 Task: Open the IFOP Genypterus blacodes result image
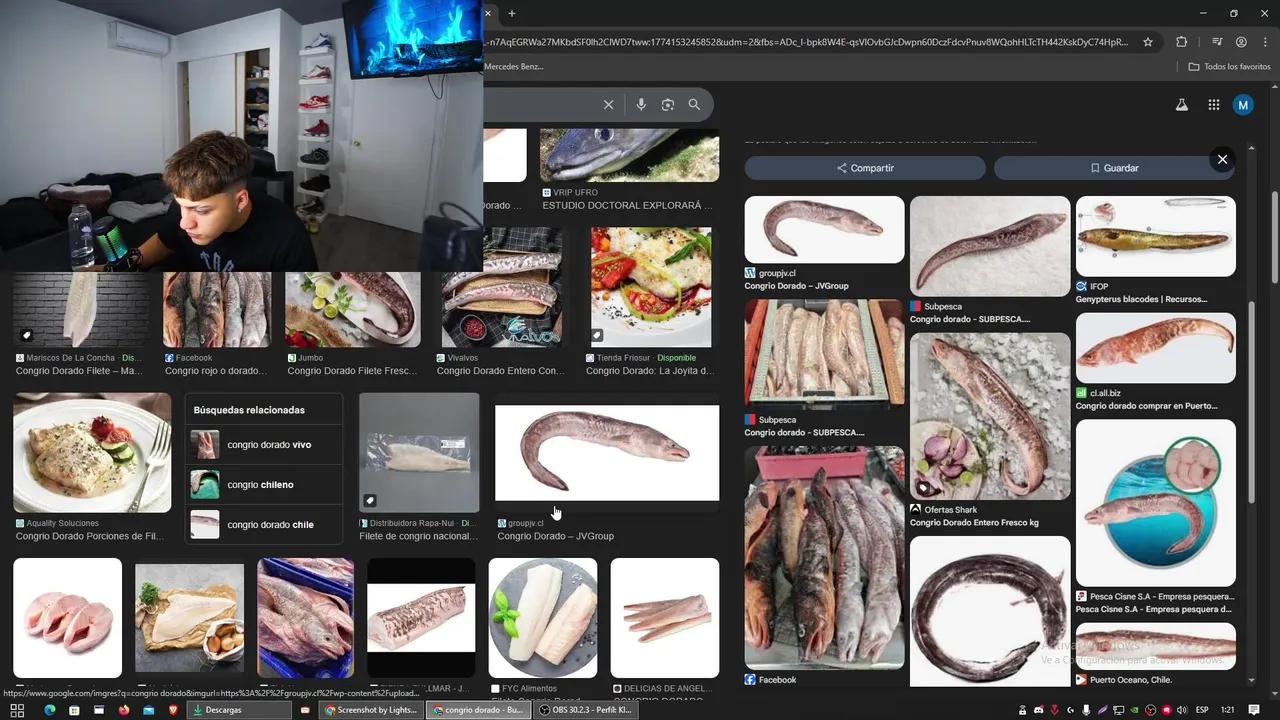click(x=1155, y=236)
